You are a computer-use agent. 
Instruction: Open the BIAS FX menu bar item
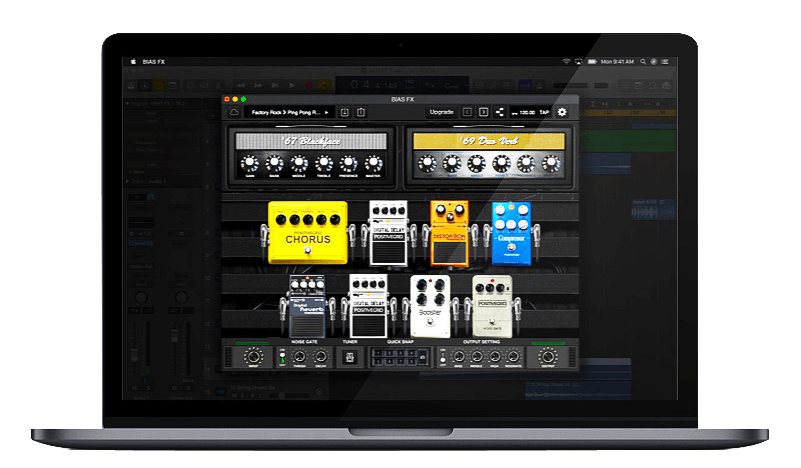tap(154, 62)
